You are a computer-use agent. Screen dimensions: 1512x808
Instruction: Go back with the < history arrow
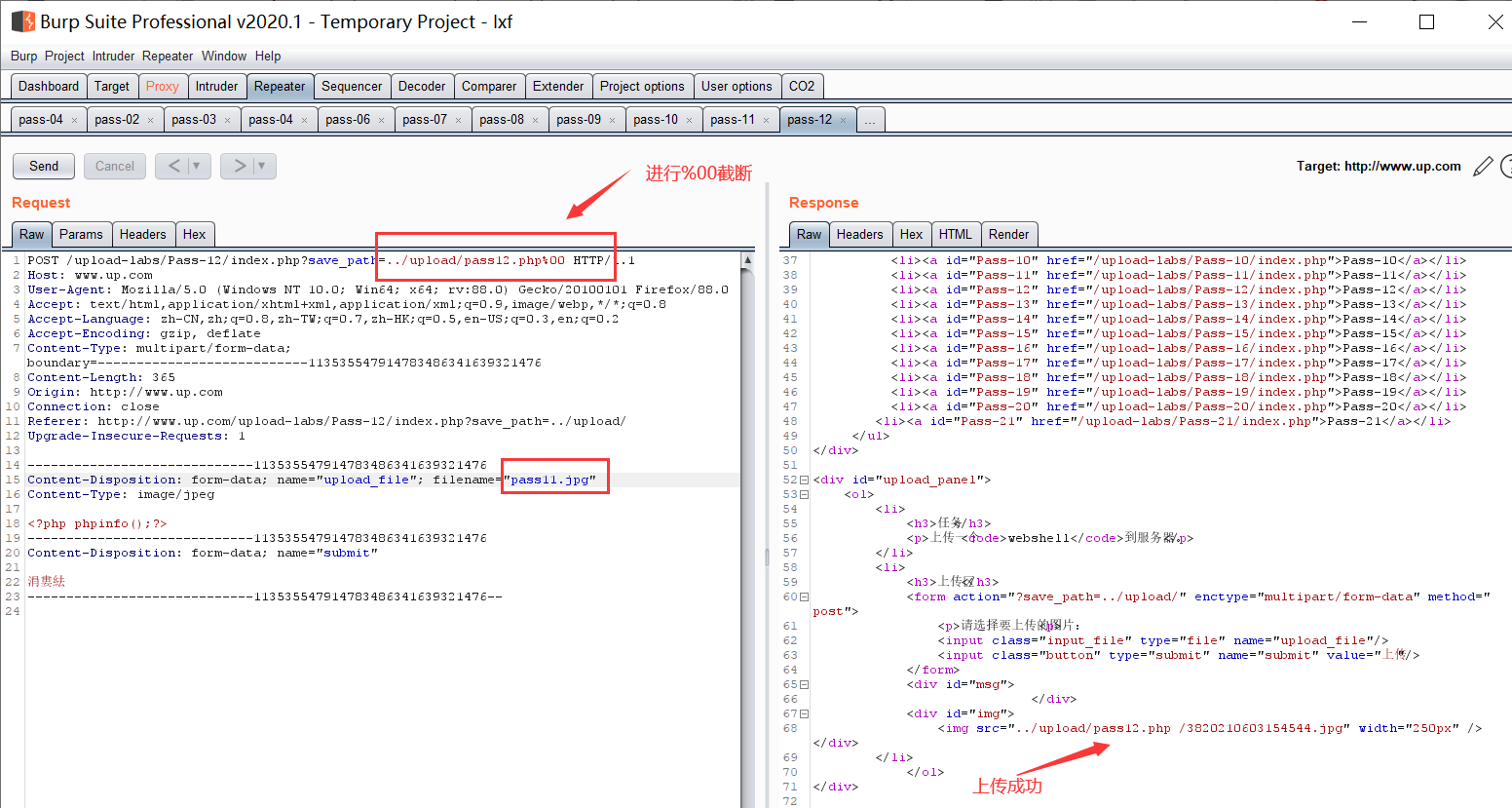point(173,166)
